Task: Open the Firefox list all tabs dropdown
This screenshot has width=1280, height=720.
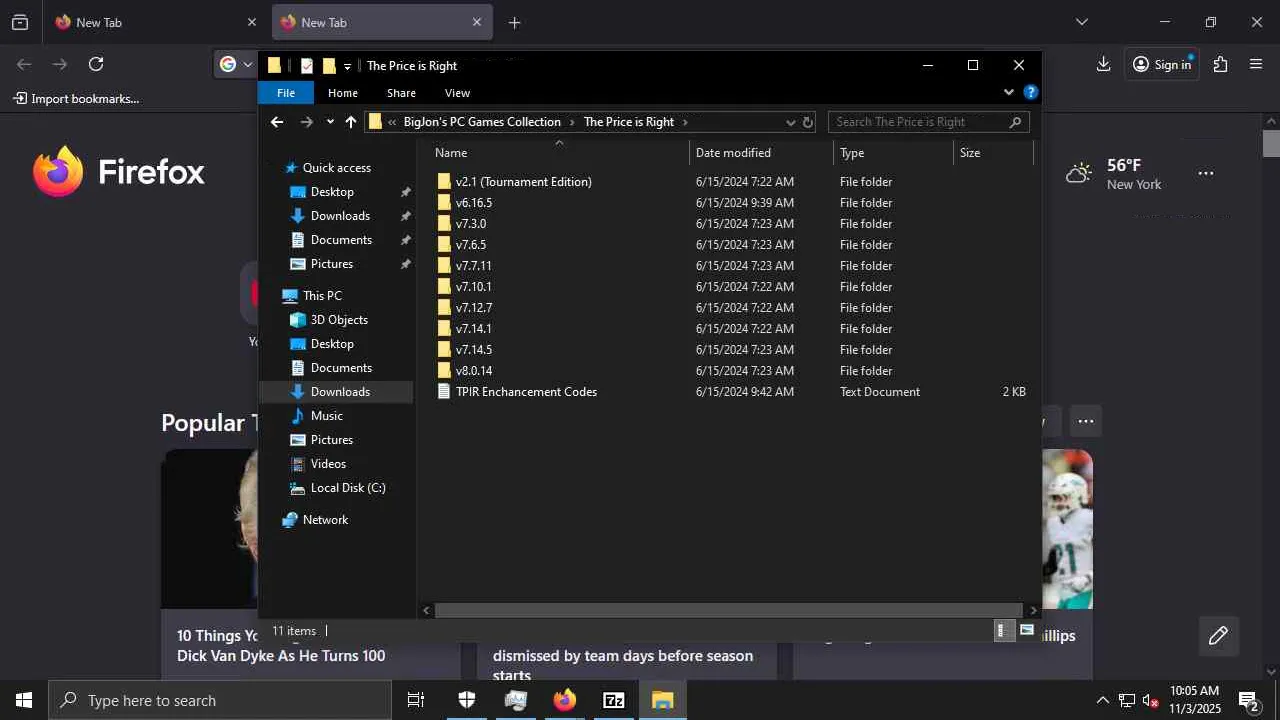Action: [1081, 22]
